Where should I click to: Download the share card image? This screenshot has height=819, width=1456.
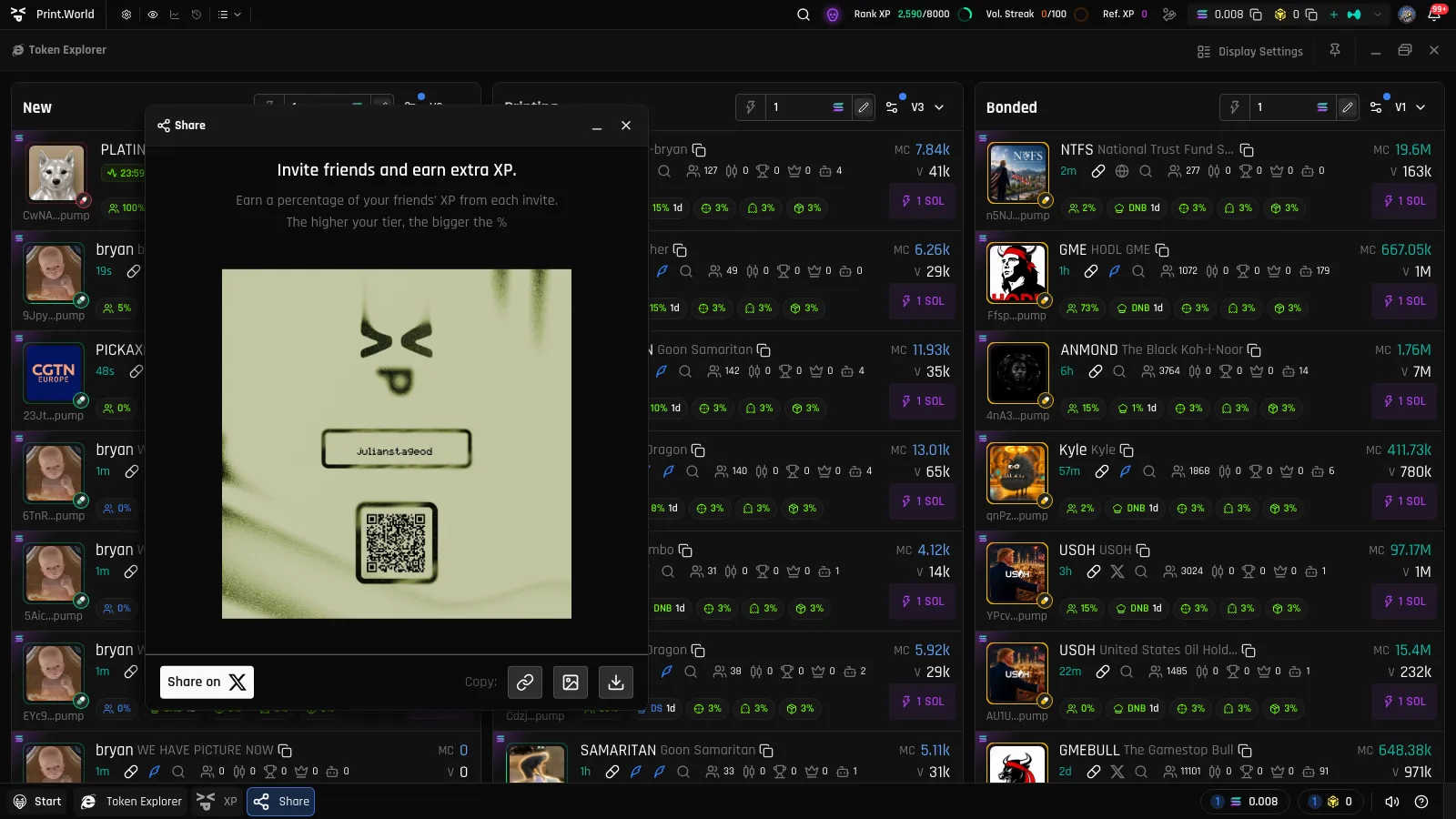616,682
